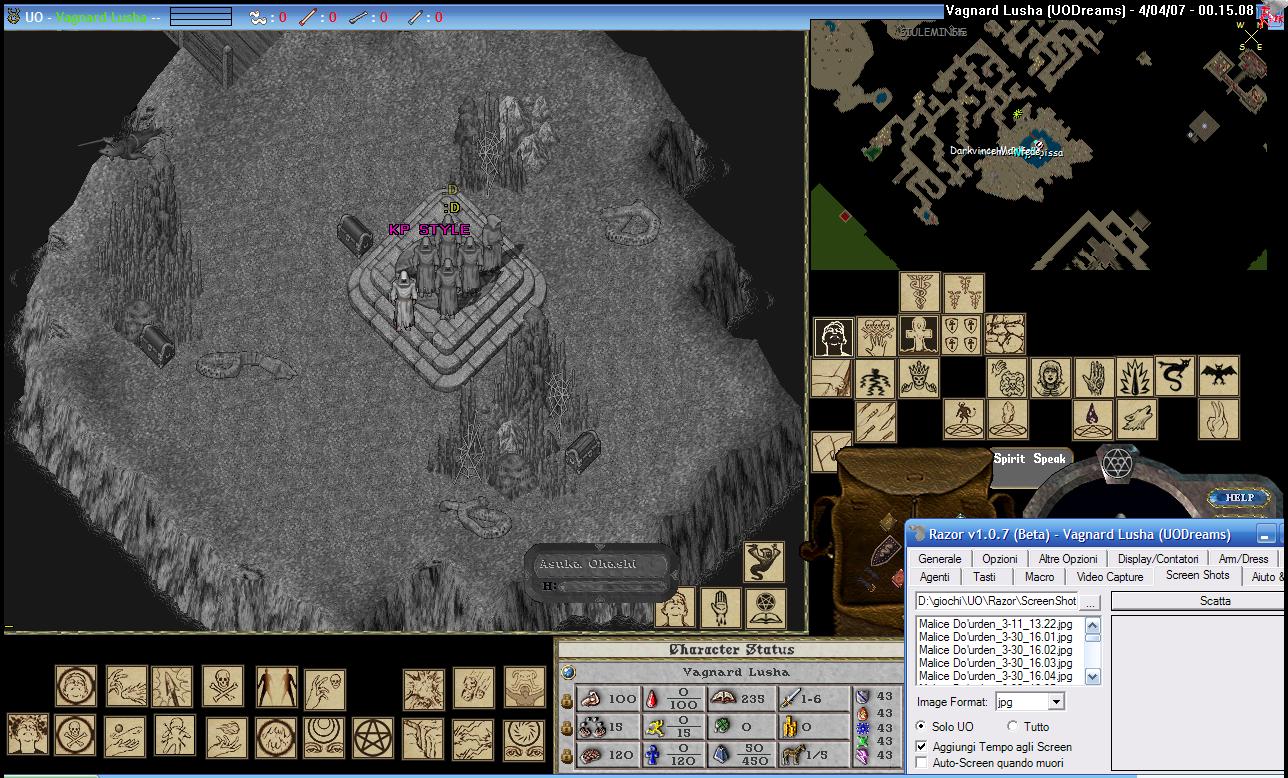Click the Character Status globe expander button
1288x778 pixels.
pyautogui.click(x=568, y=672)
